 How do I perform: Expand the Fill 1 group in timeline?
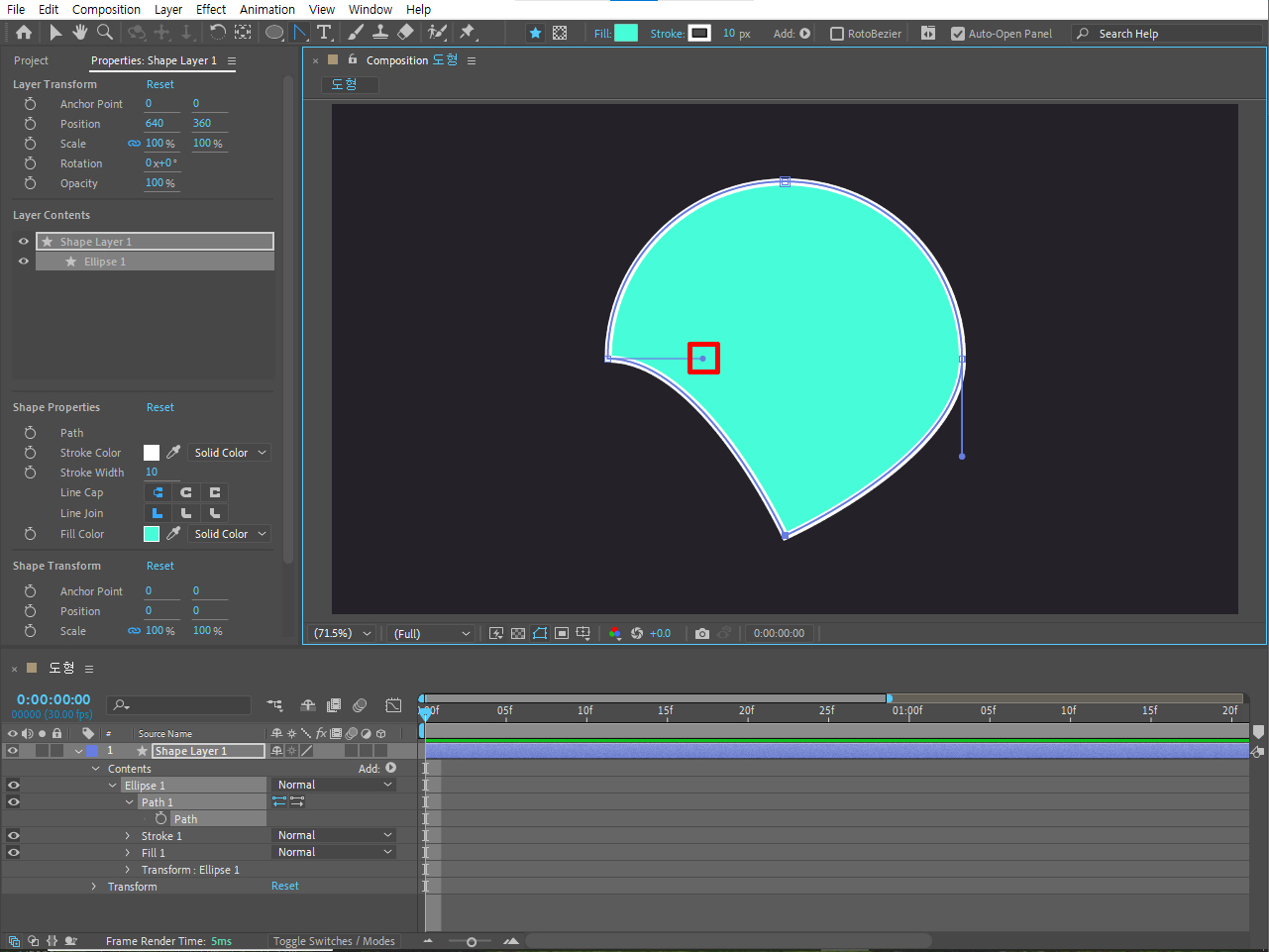point(128,853)
